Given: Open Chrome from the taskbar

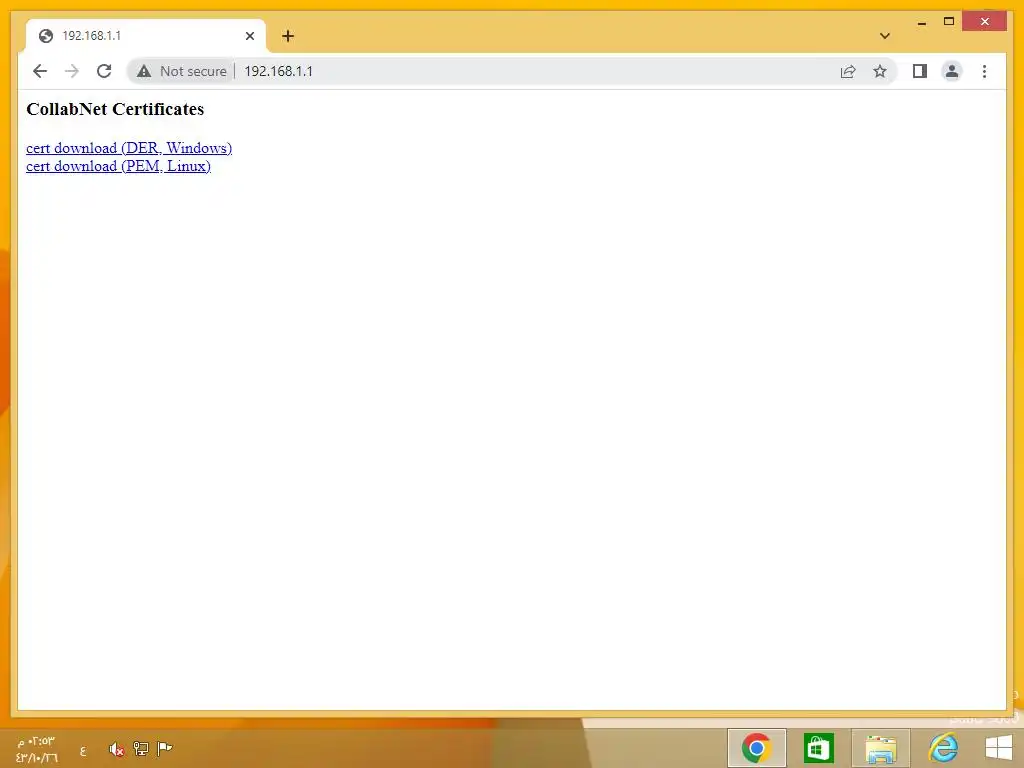Looking at the screenshot, I should (x=756, y=748).
